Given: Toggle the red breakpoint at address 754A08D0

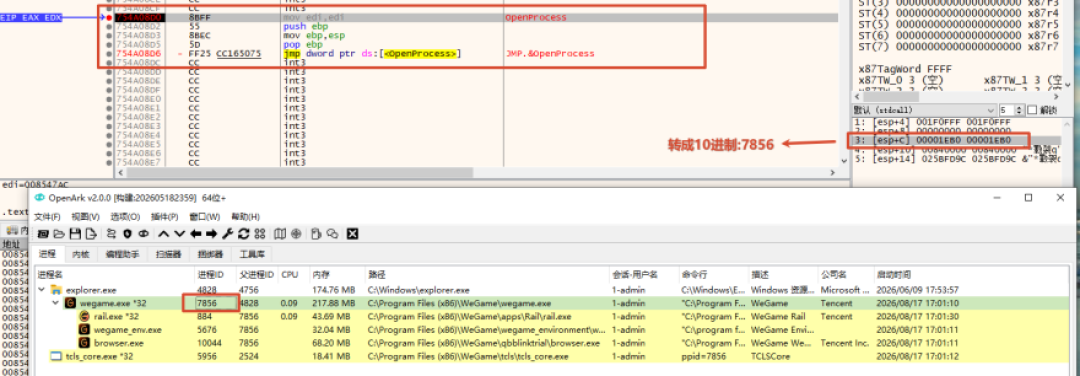Looking at the screenshot, I should pyautogui.click(x=109, y=17).
